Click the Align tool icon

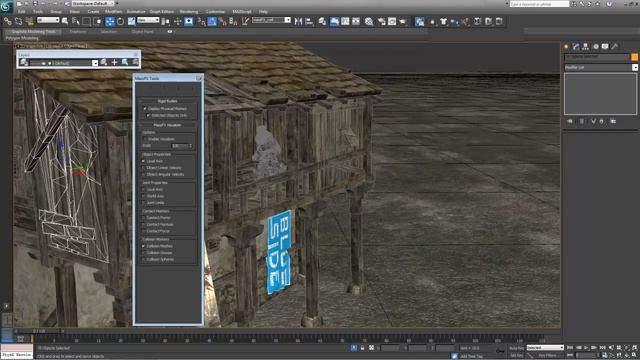point(309,21)
